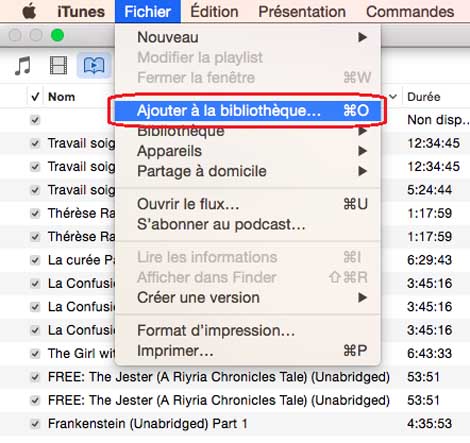Select Ouvrir le flux…
470x443 pixels.
pos(248,204)
